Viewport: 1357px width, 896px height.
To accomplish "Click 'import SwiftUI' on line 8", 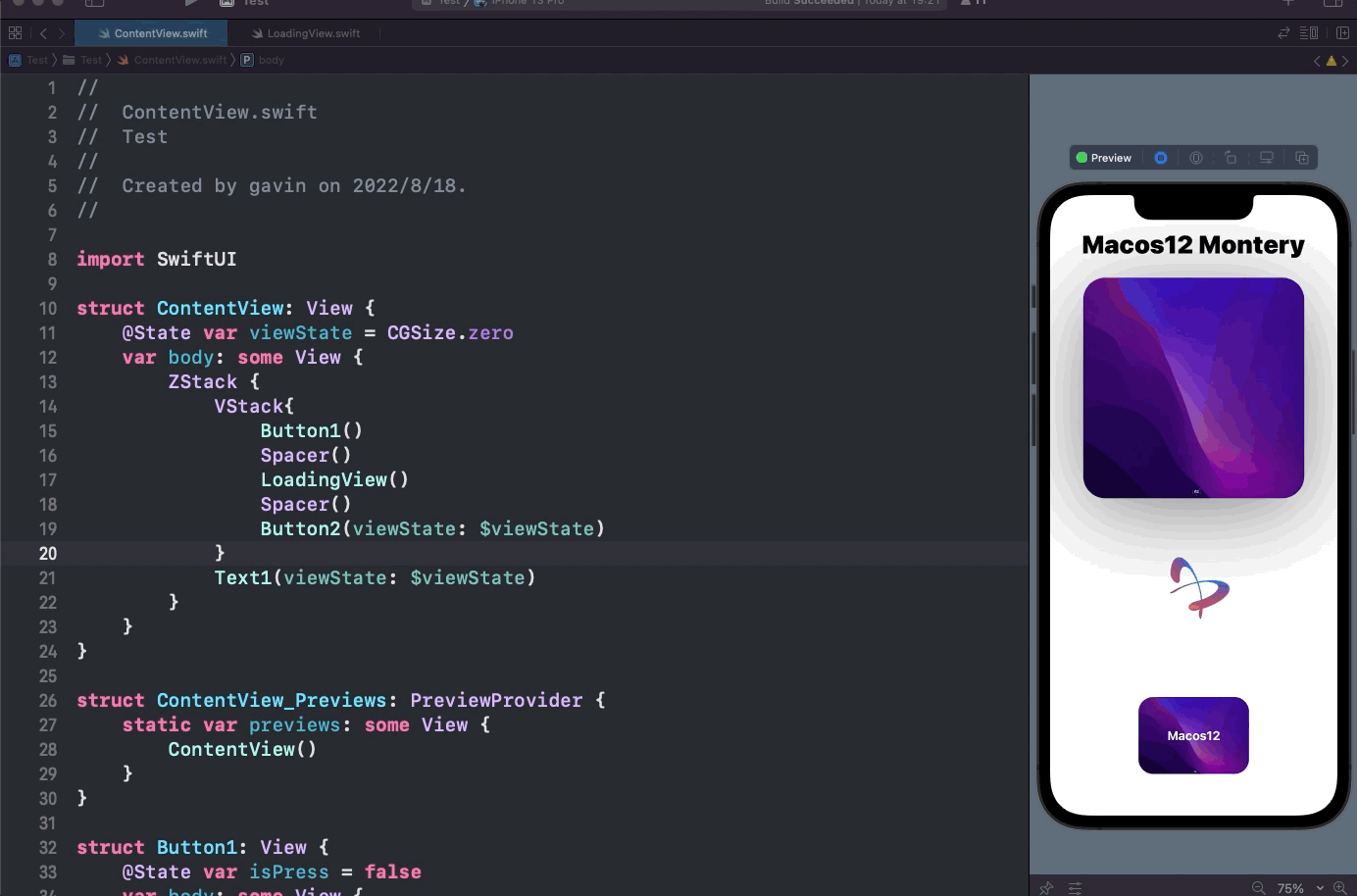I will [x=157, y=260].
